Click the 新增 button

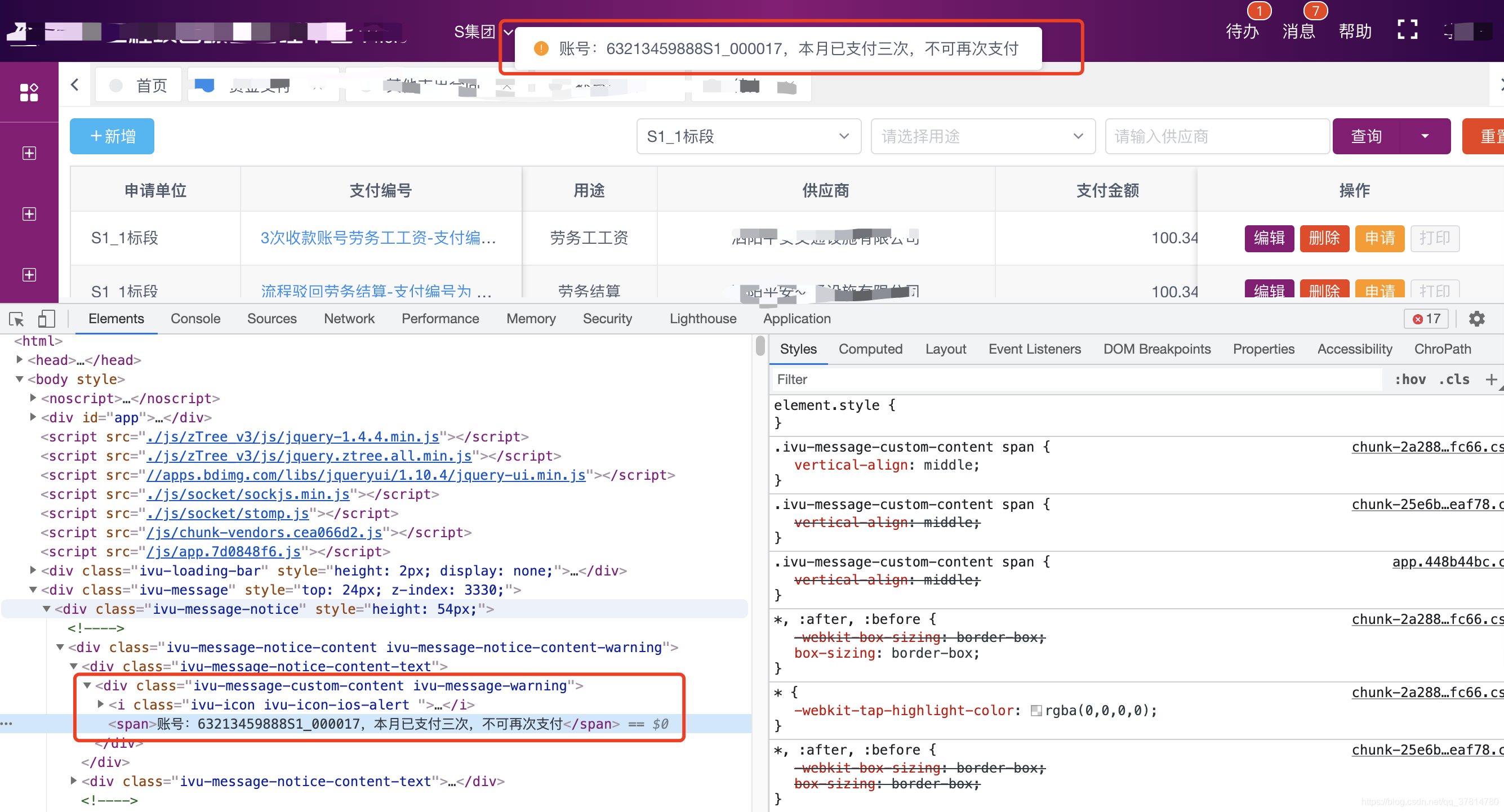(112, 137)
